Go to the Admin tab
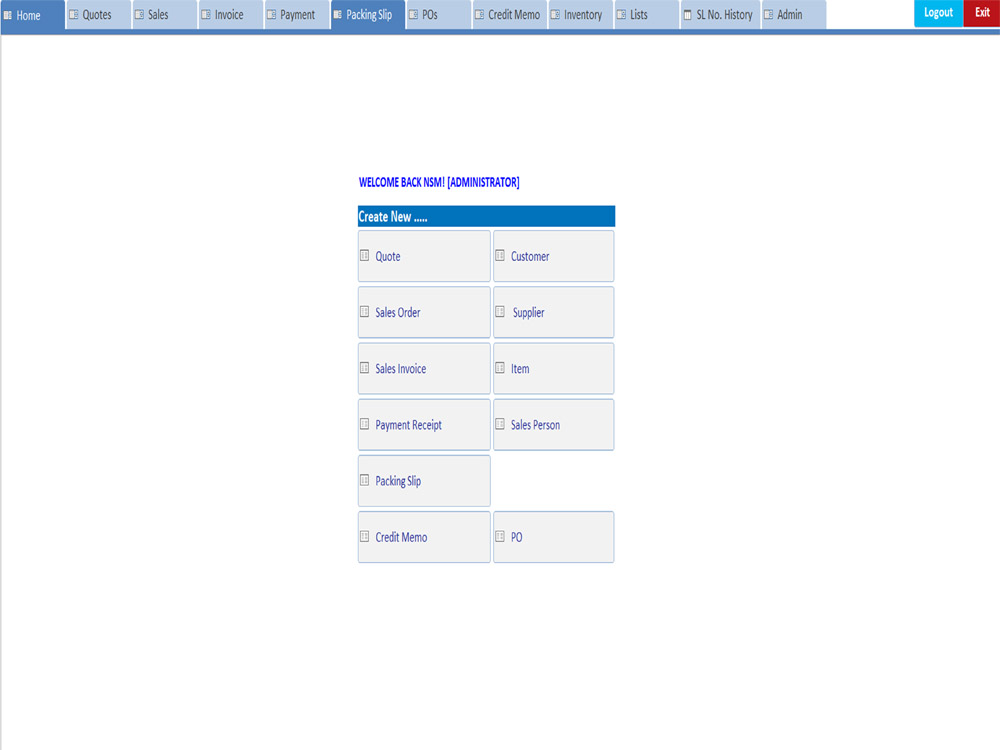The image size is (1000, 750). 793,15
